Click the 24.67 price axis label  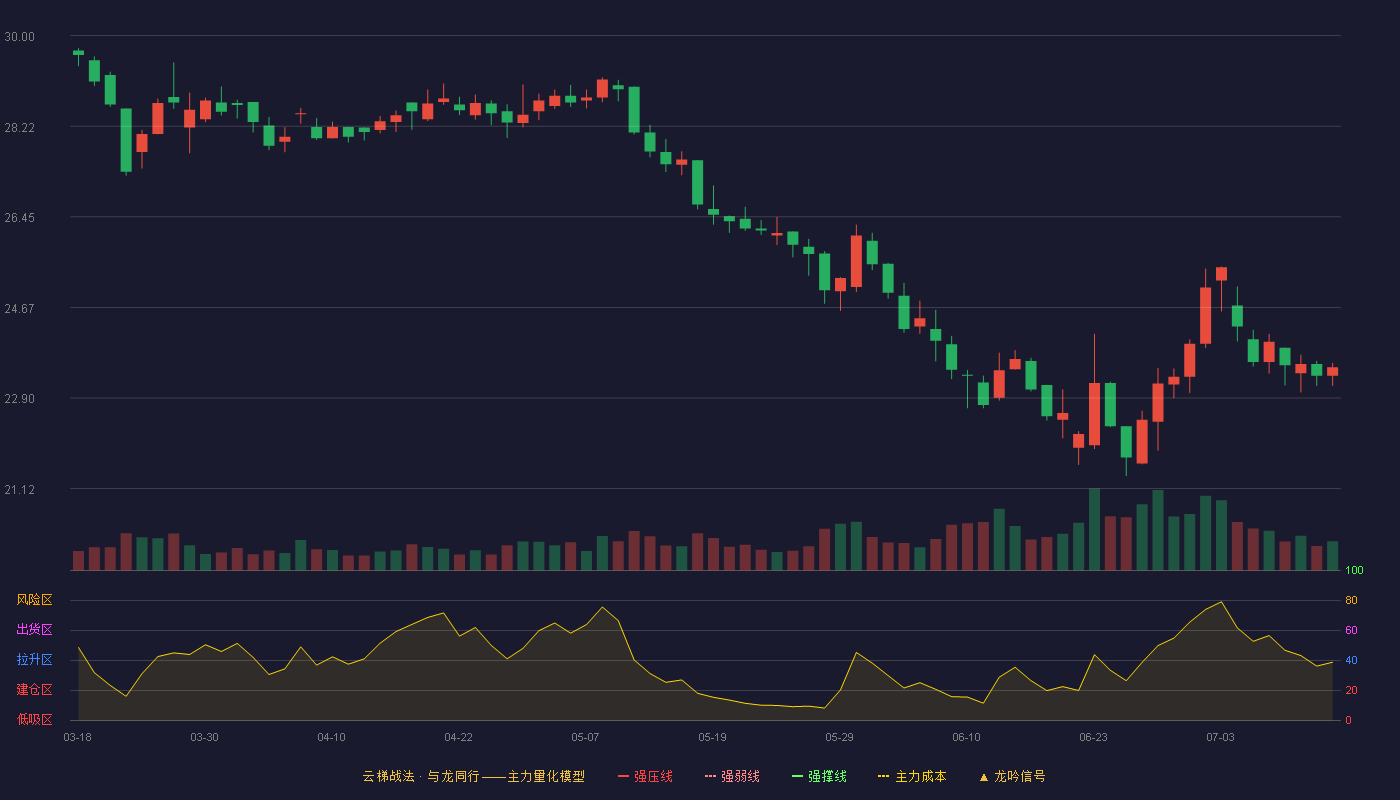(19, 309)
